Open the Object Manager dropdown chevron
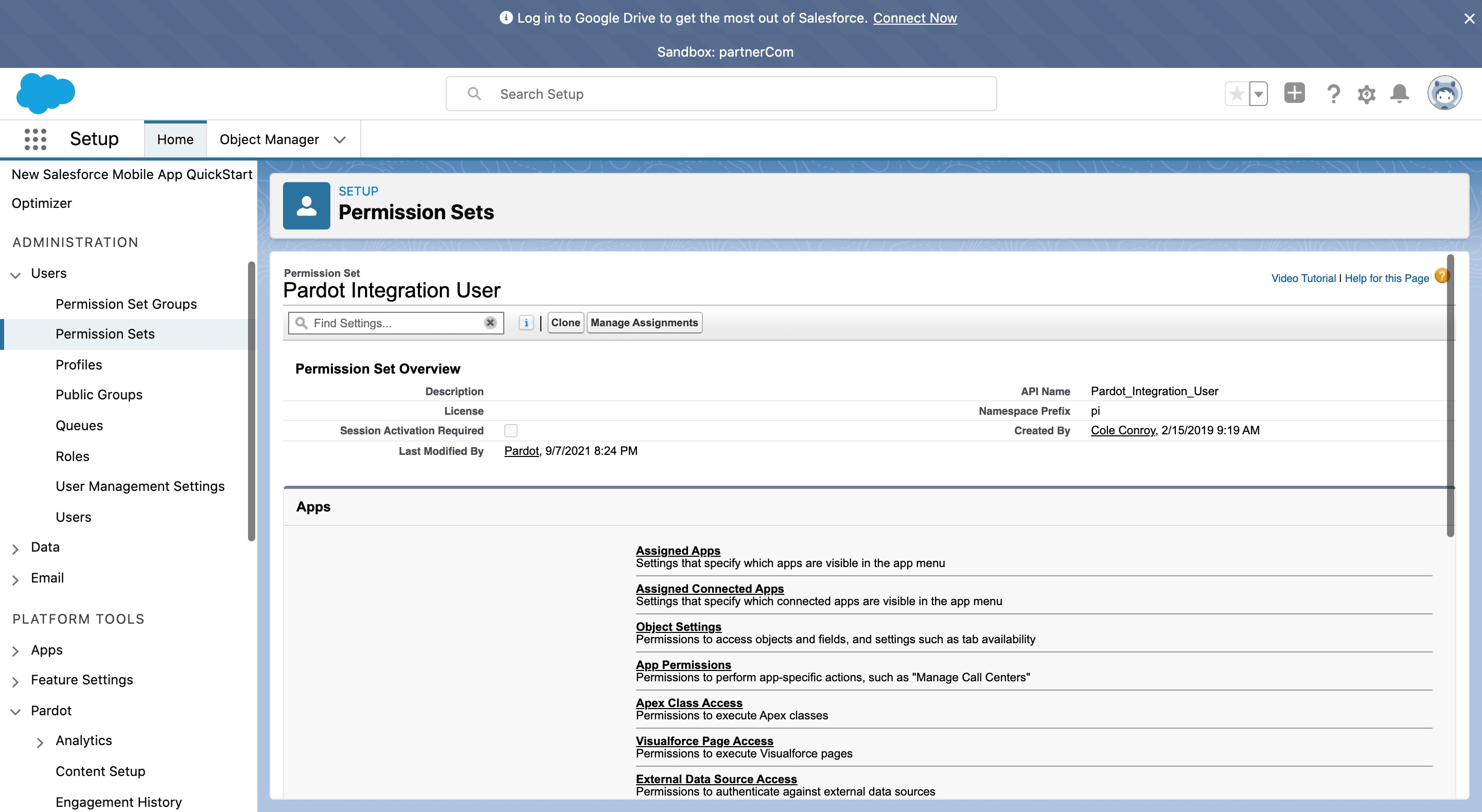 pyautogui.click(x=340, y=139)
